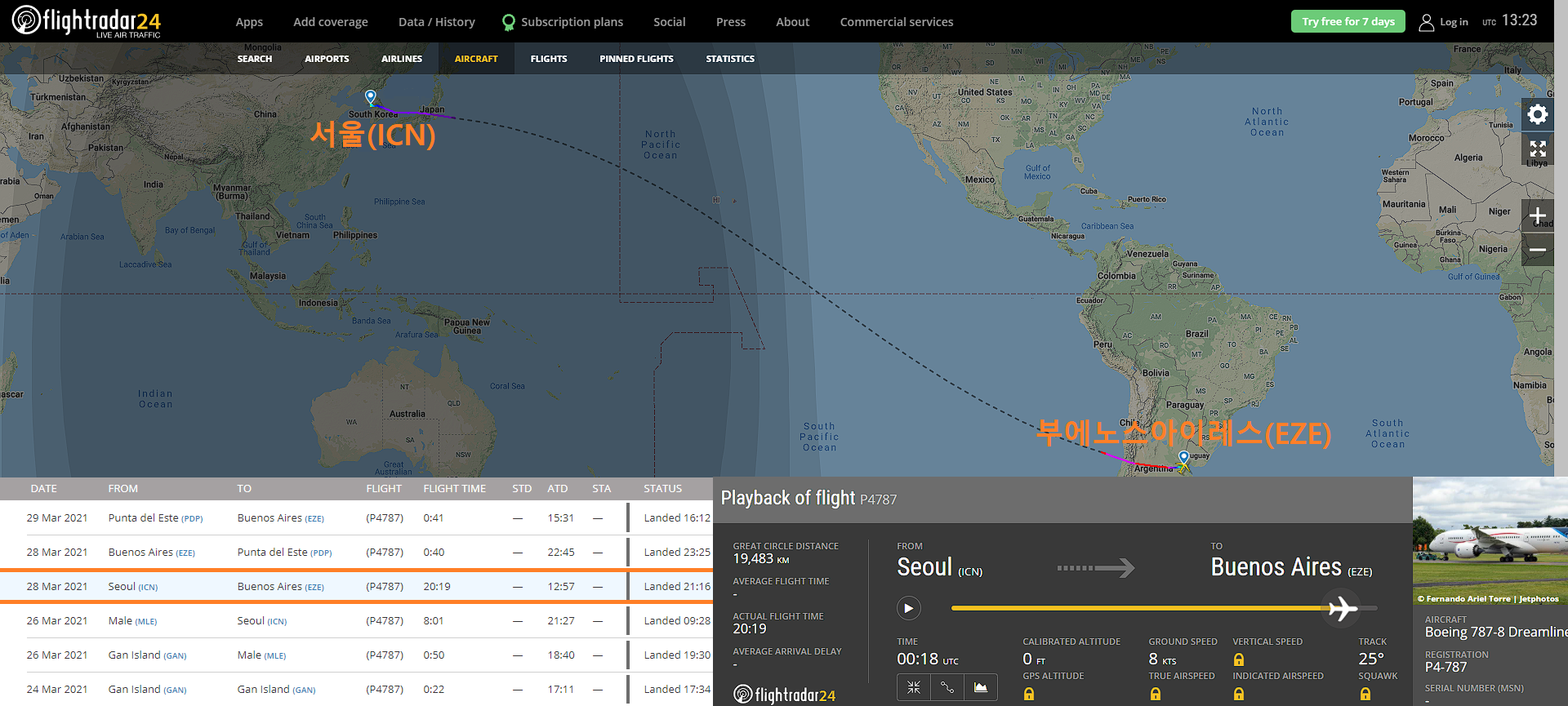
Task: Click the vertical speed lock icon
Action: pyautogui.click(x=1238, y=659)
